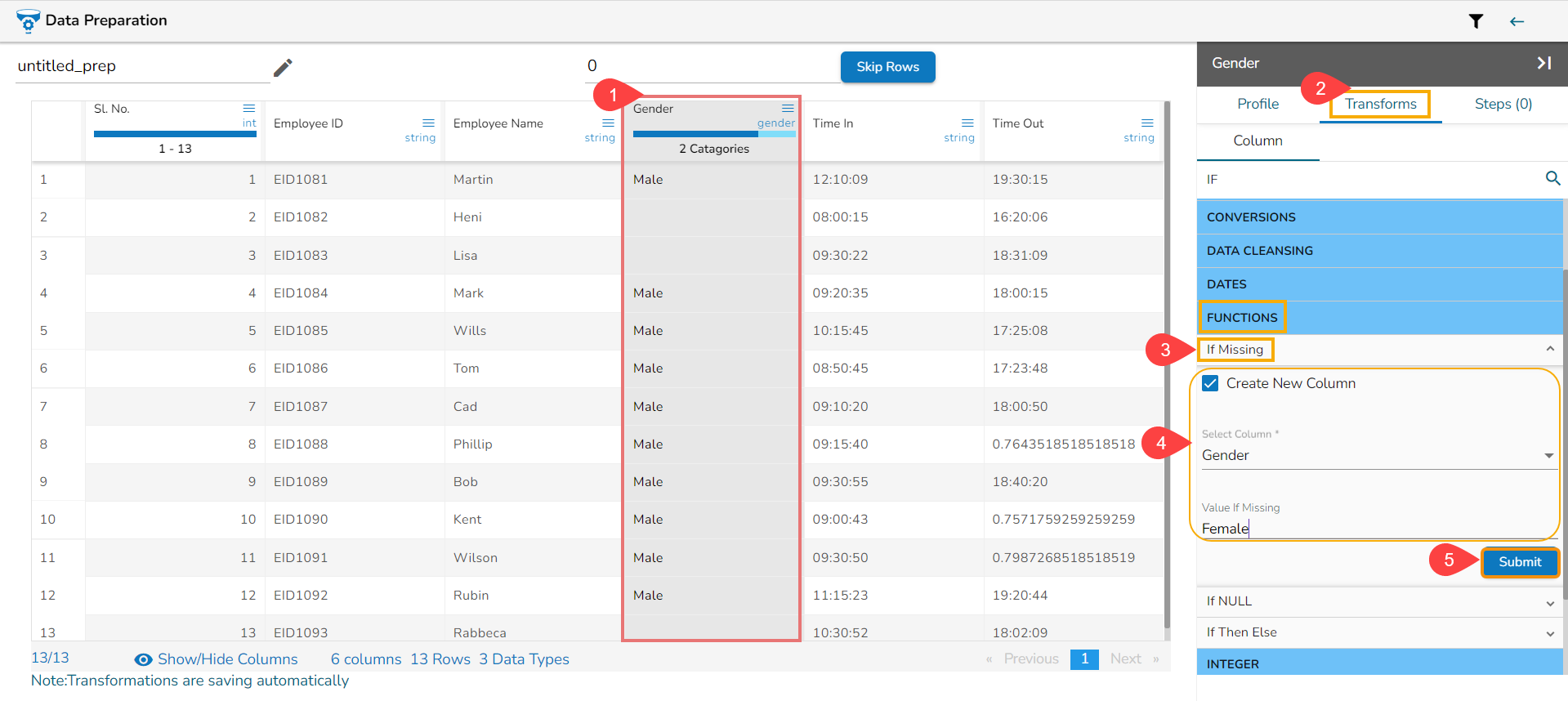This screenshot has height=701, width=1568.
Task: Open the Steps (0) tab
Action: pos(1503,104)
